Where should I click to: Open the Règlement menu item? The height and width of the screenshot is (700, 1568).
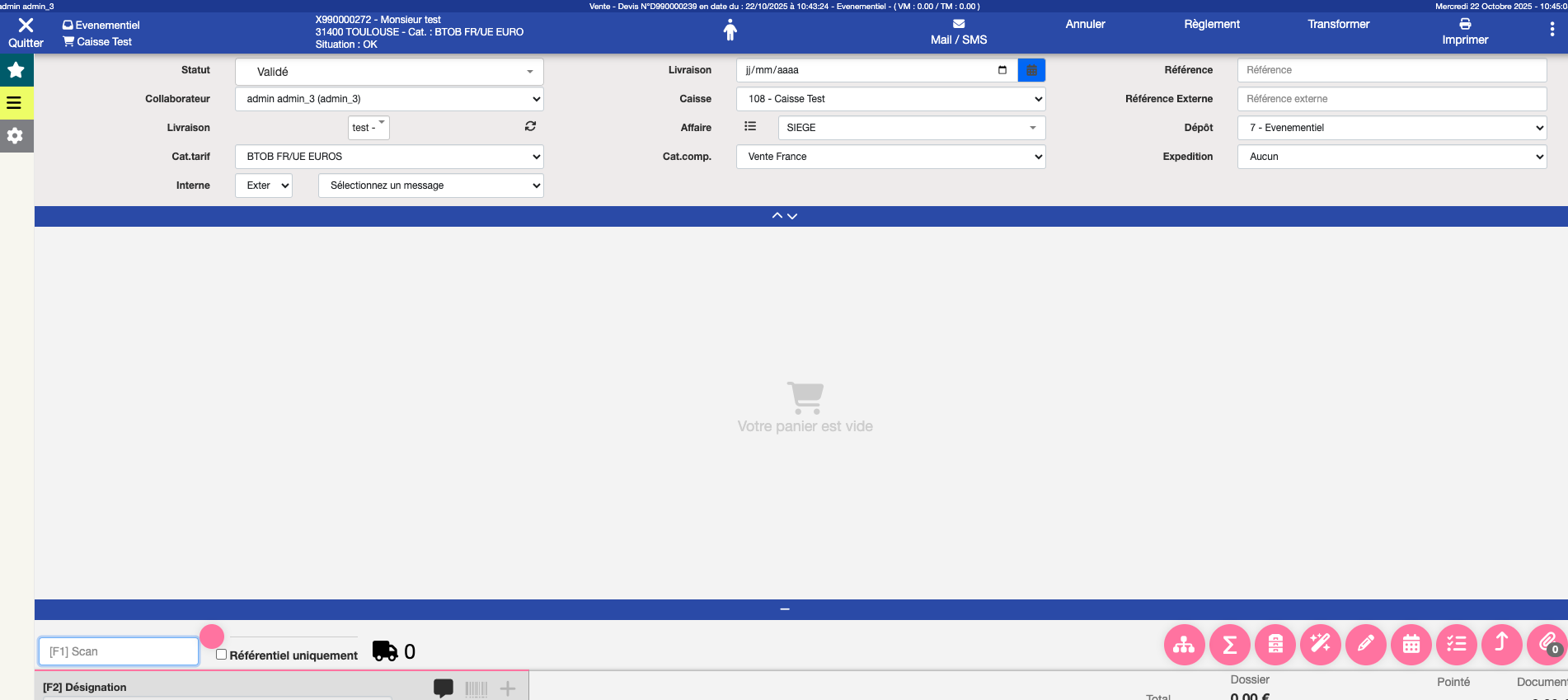click(x=1211, y=25)
